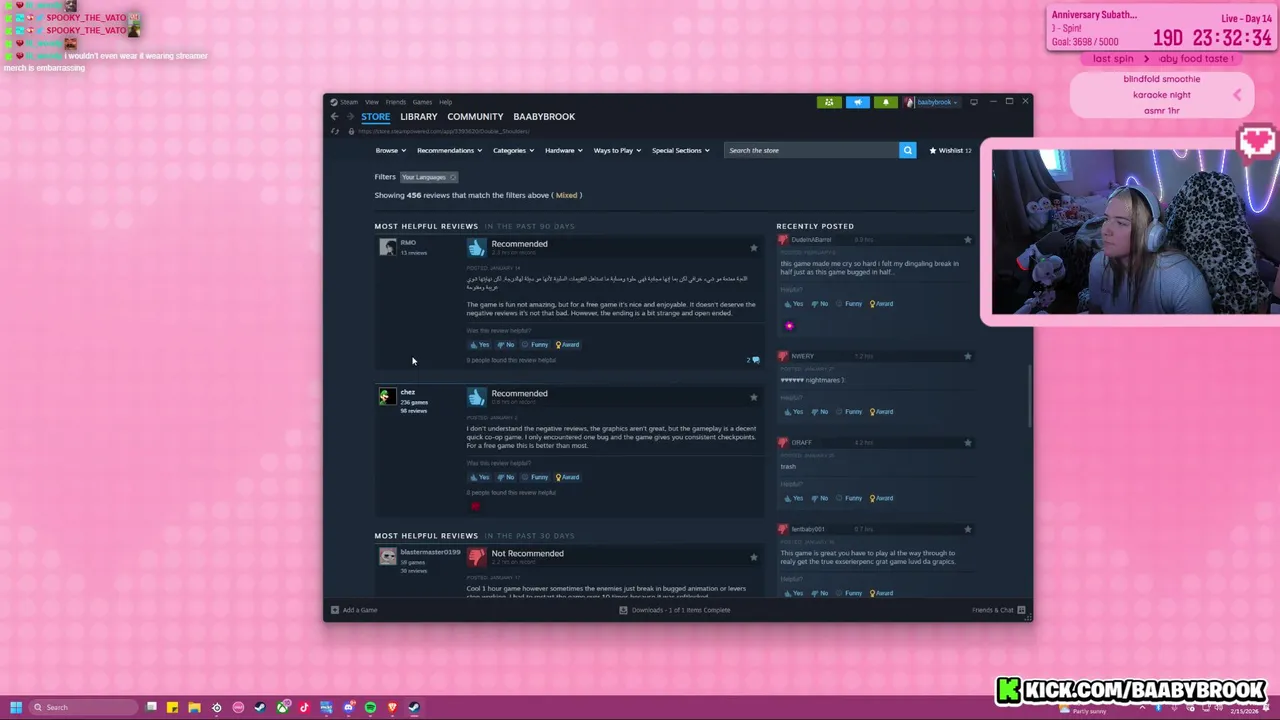Click the green friends activity button
This screenshot has height=720, width=1280.
(829, 102)
